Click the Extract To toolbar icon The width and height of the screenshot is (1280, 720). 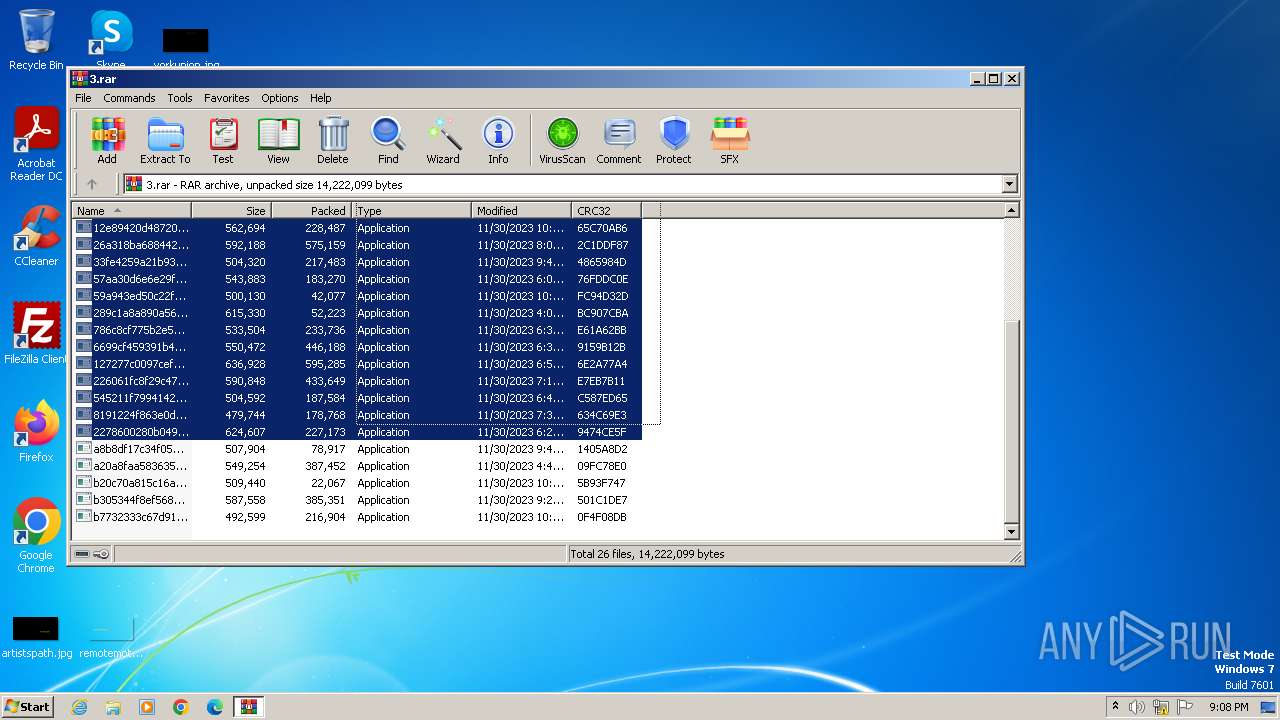click(165, 140)
